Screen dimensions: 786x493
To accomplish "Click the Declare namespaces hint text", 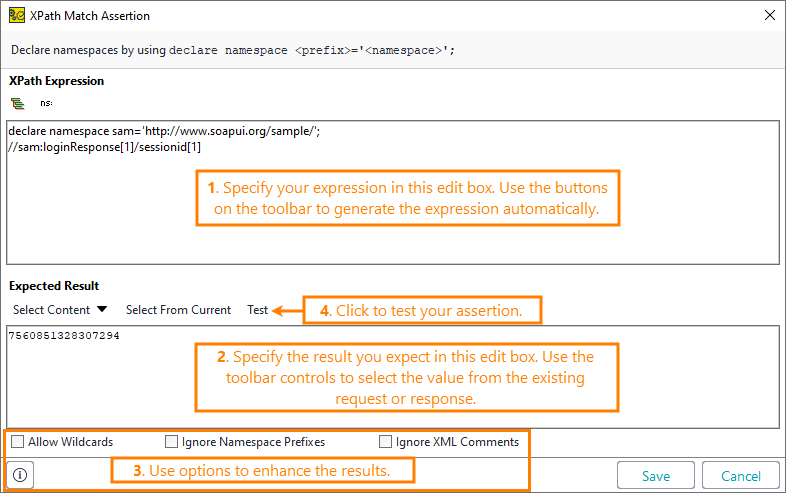I will point(233,50).
